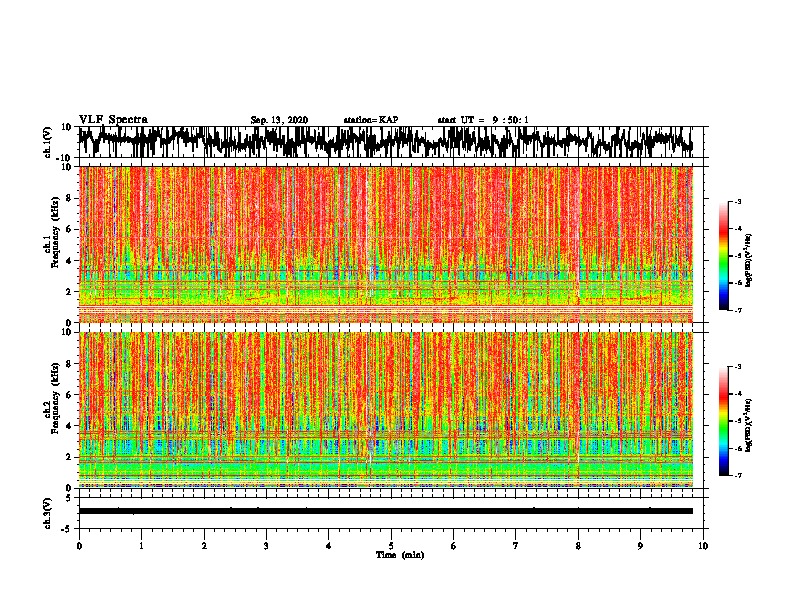Click the "9" tick label on Time axis
Viewport: 792px width, 612px height.
(640, 546)
